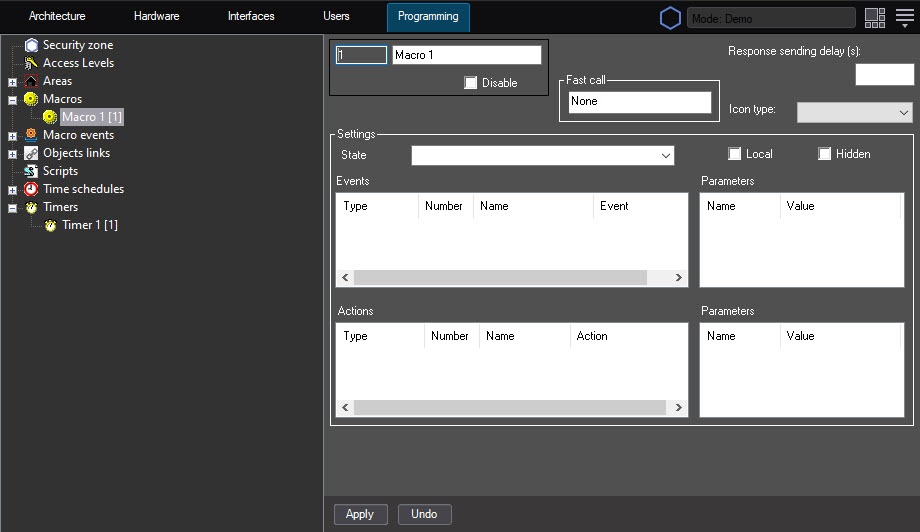Click the Areas house icon
The height and width of the screenshot is (532, 920).
[31, 81]
